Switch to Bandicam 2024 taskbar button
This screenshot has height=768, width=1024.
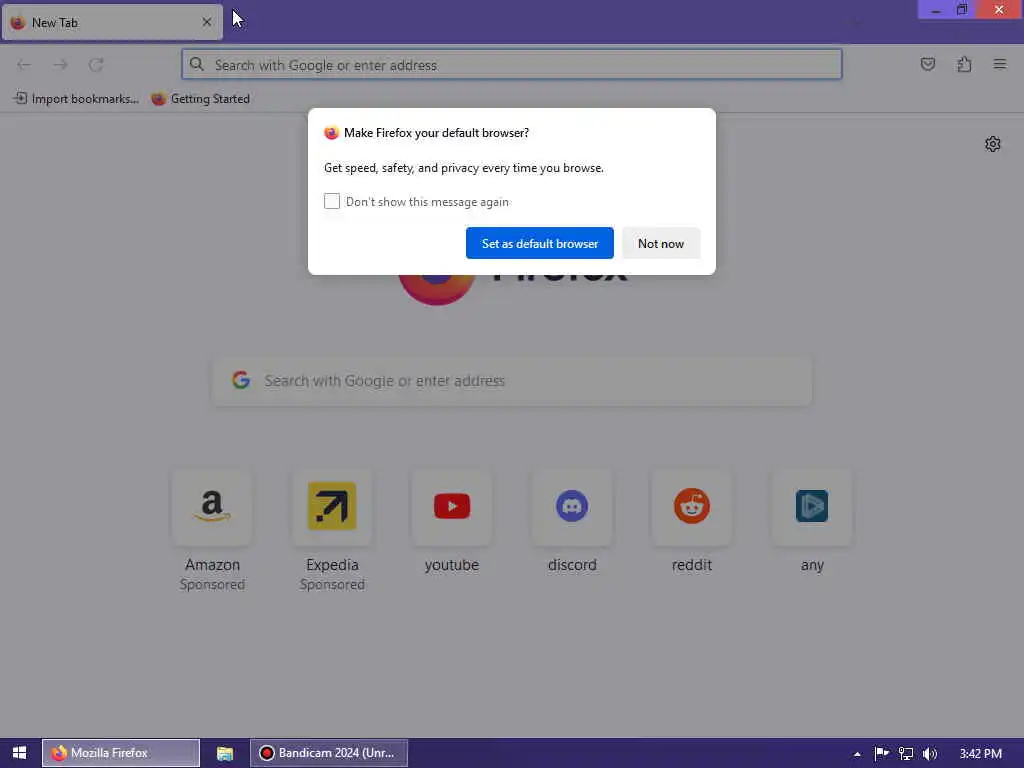coord(329,753)
